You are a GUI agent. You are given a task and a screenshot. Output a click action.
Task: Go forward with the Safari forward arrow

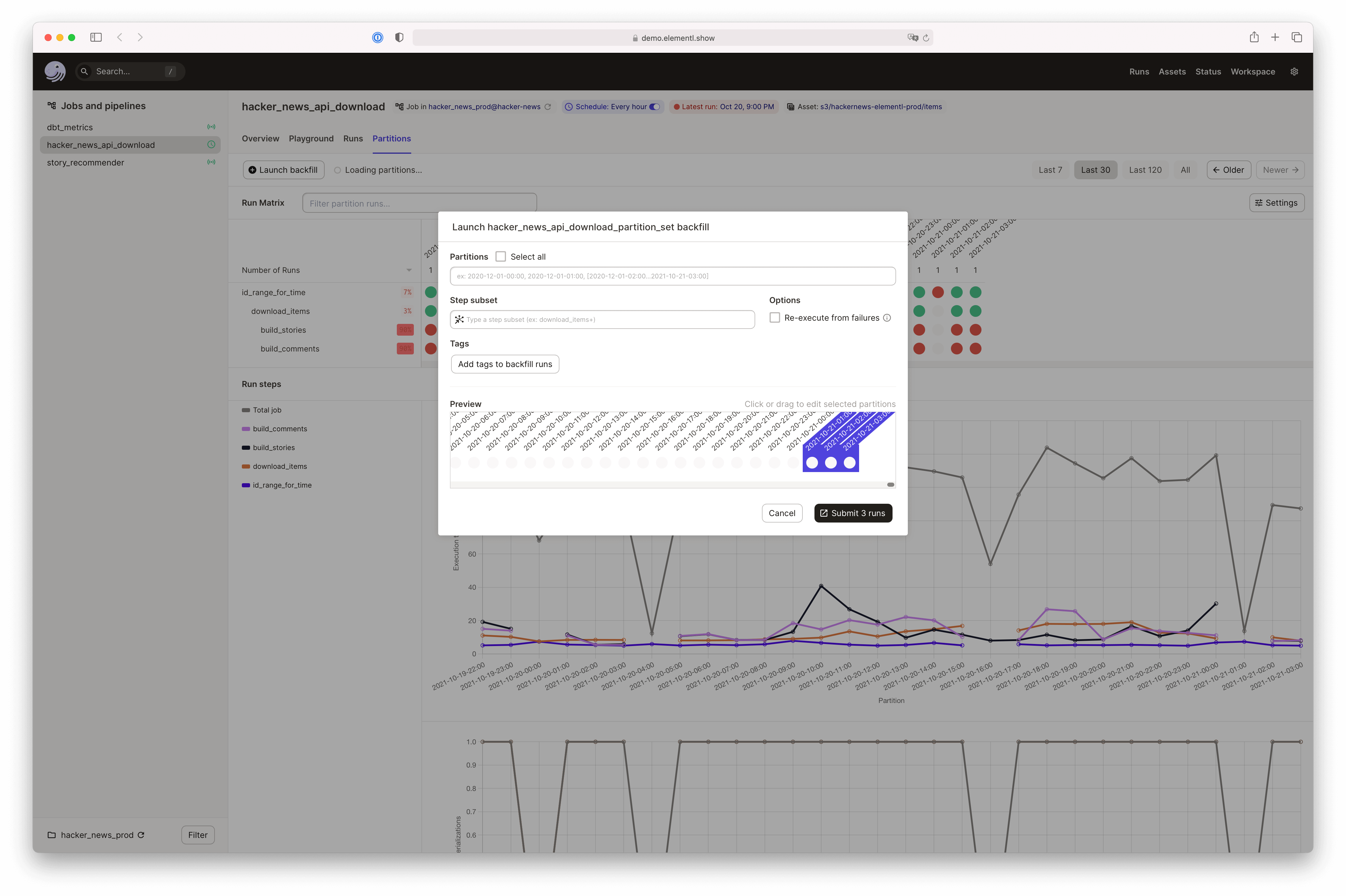(x=140, y=37)
